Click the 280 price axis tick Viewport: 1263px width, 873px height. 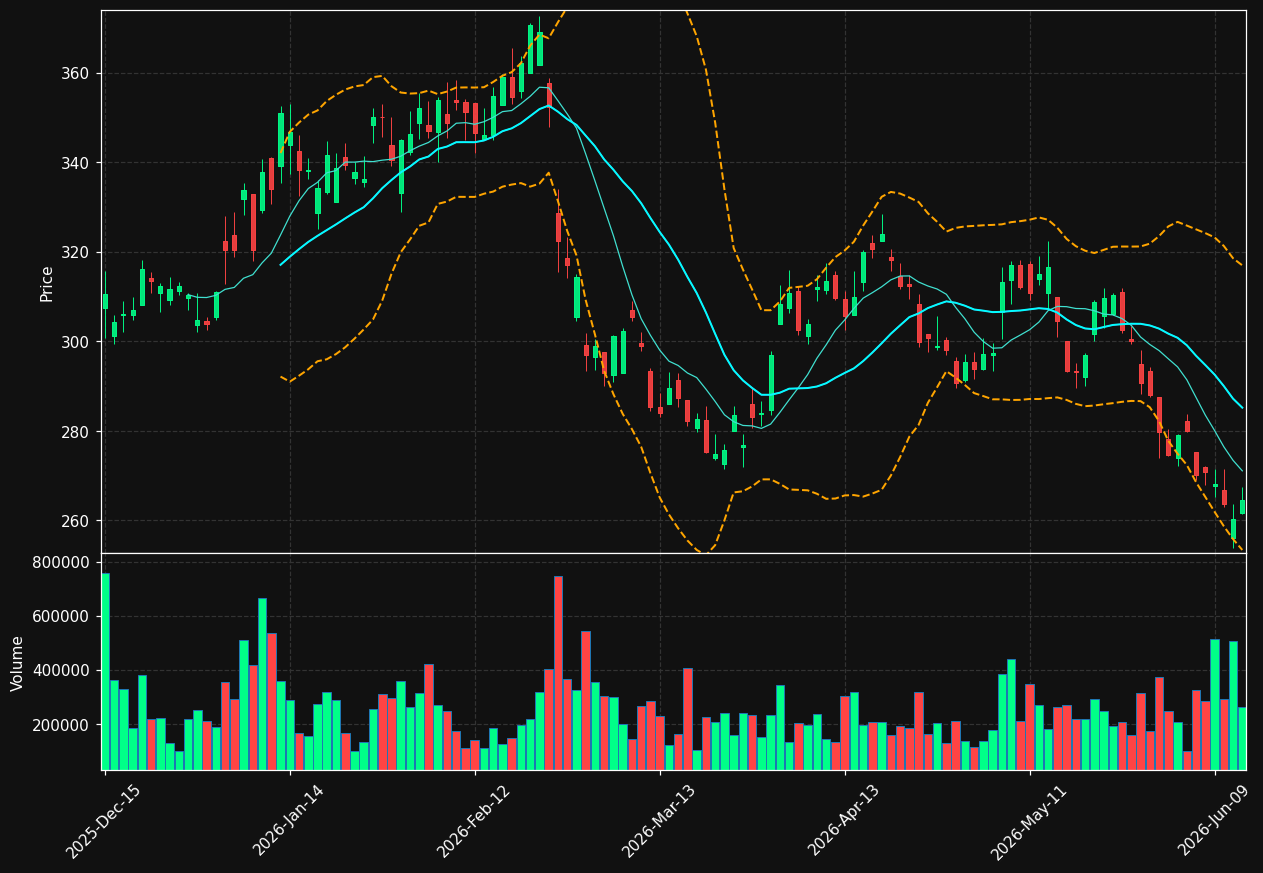76,432
